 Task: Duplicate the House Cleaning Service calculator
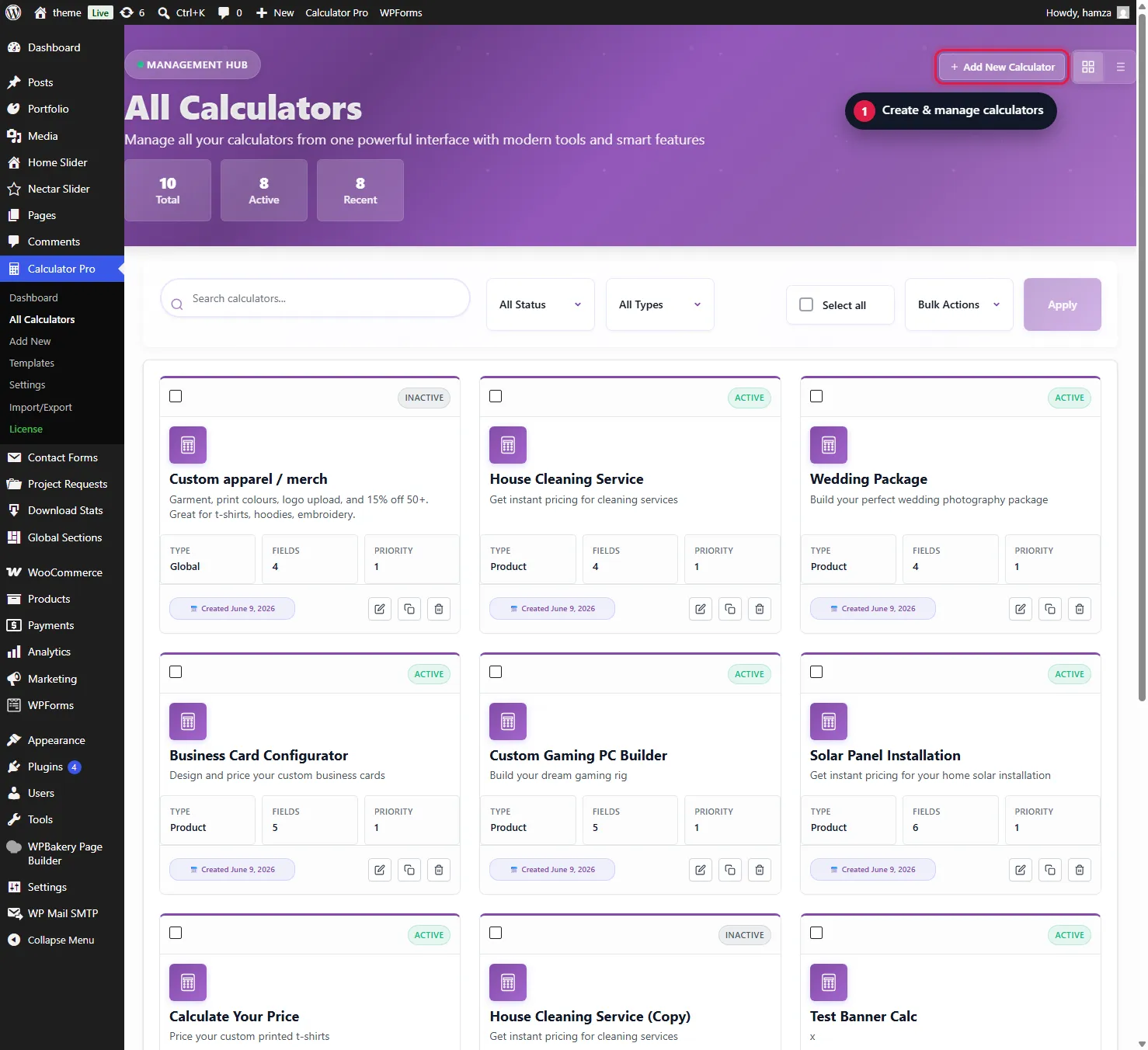(730, 609)
